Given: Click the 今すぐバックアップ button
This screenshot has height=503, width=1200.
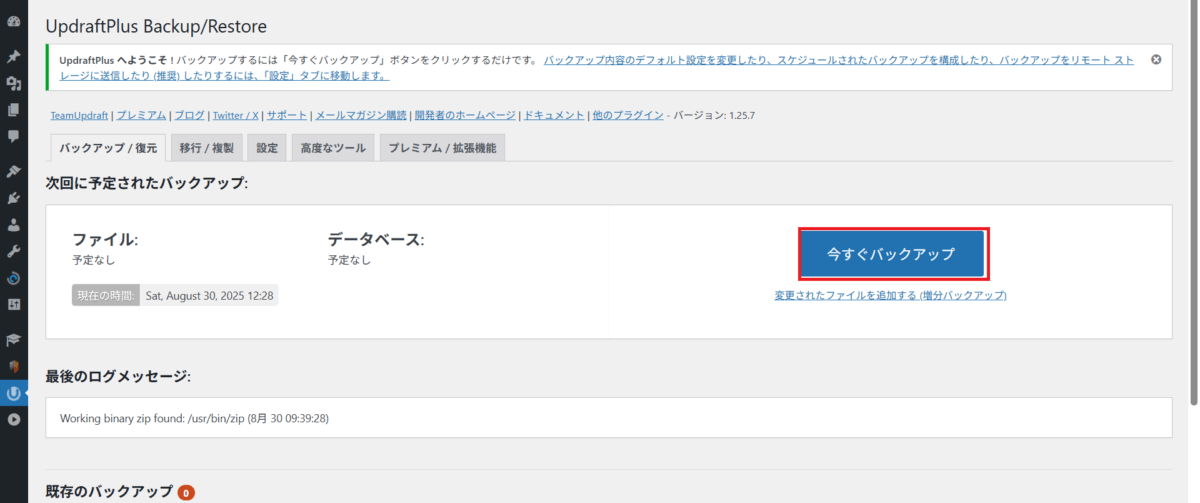Looking at the screenshot, I should tap(892, 254).
